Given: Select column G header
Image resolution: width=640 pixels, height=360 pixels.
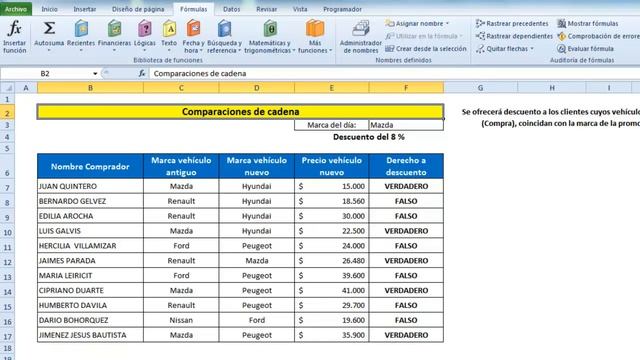Looking at the screenshot, I should click(x=480, y=87).
